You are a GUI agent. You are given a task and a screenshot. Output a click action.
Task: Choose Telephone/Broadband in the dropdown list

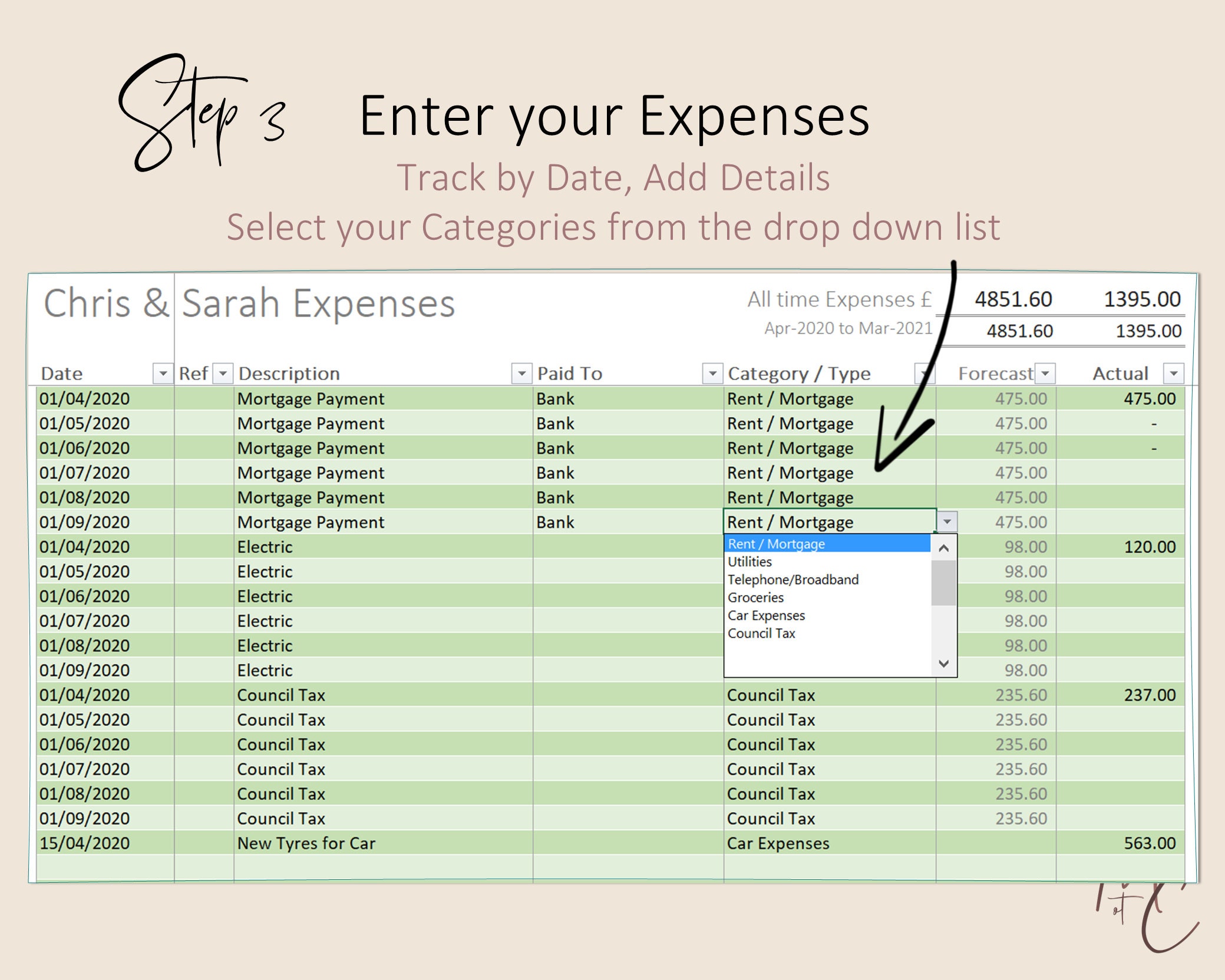click(x=793, y=579)
